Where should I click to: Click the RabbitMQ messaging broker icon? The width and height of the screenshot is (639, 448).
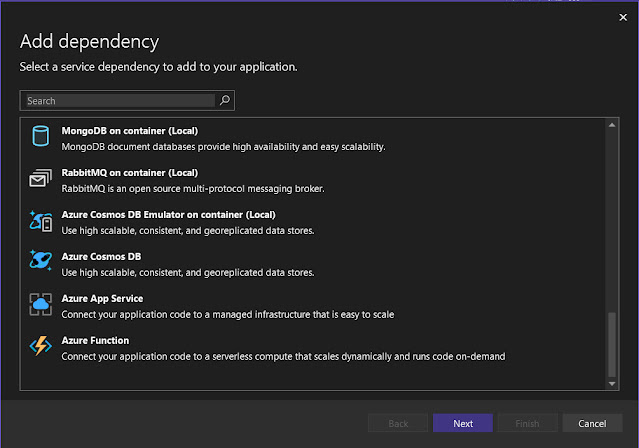pos(40,179)
